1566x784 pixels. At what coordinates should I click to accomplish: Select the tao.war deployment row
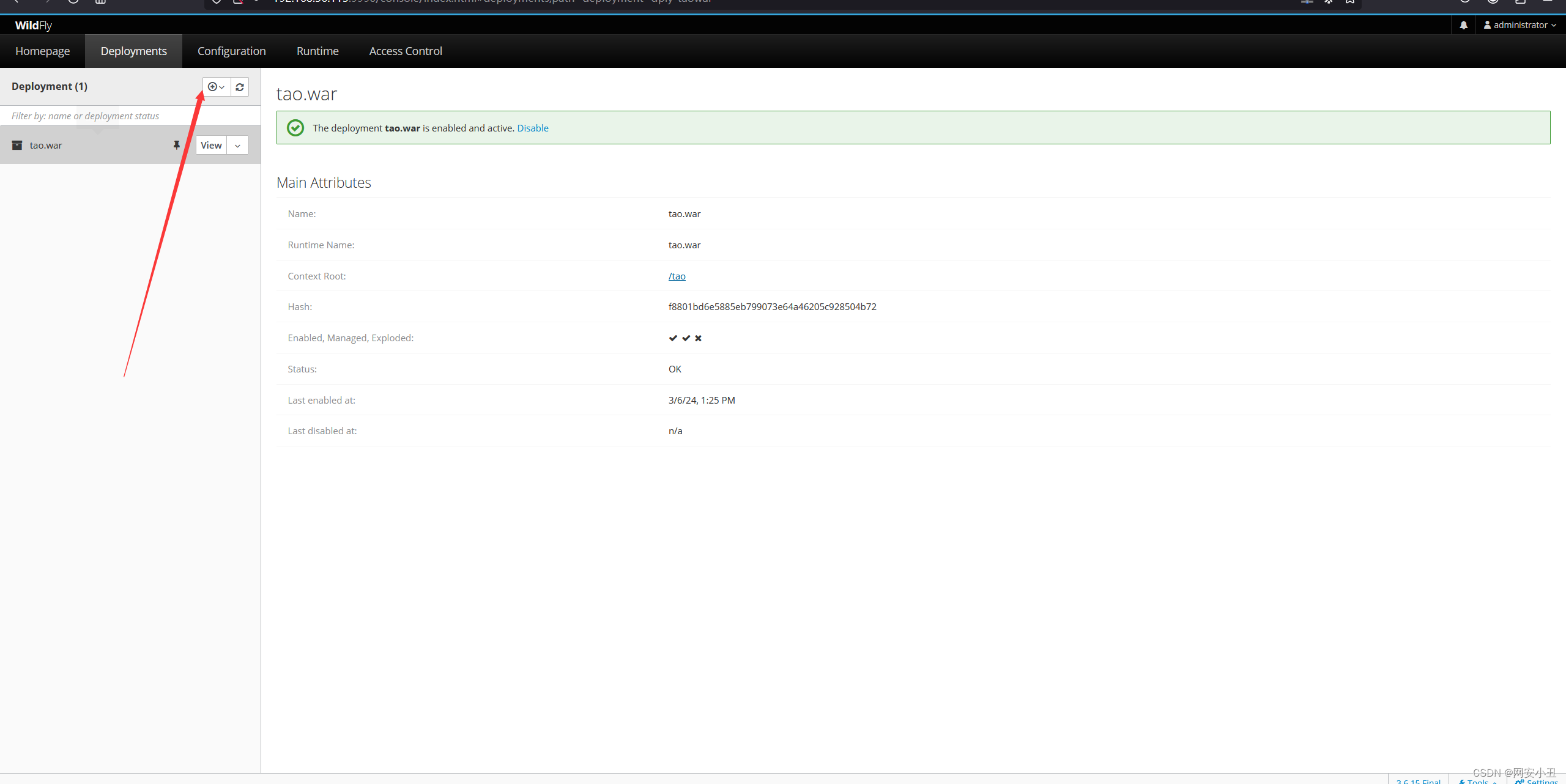coord(130,145)
